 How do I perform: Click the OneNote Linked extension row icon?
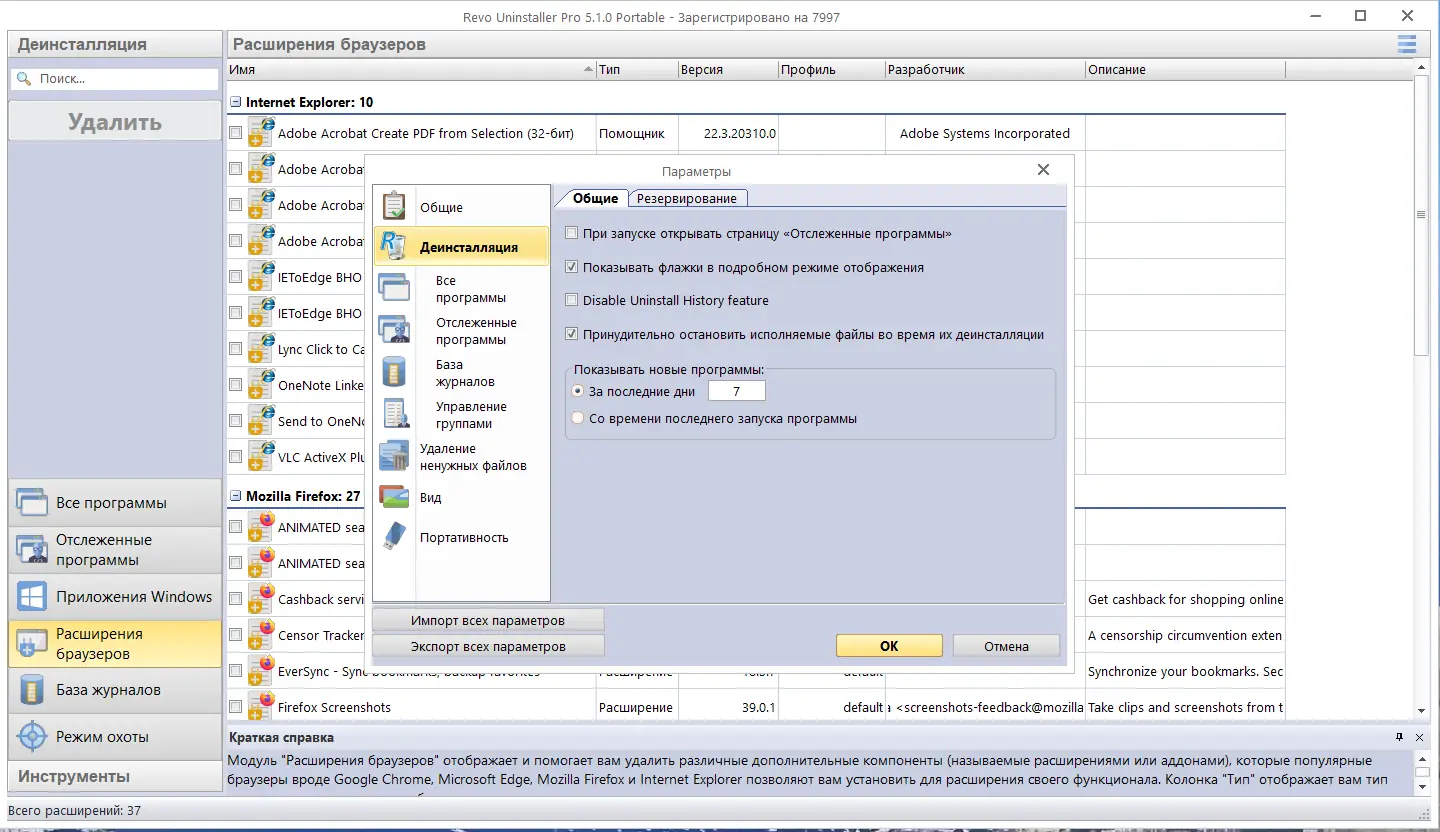click(x=261, y=384)
